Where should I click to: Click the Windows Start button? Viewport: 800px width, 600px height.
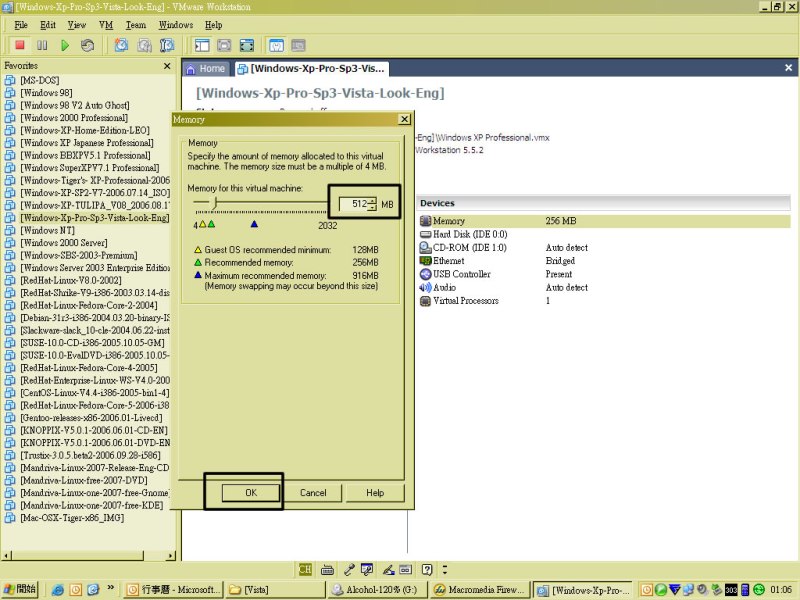click(x=20, y=589)
